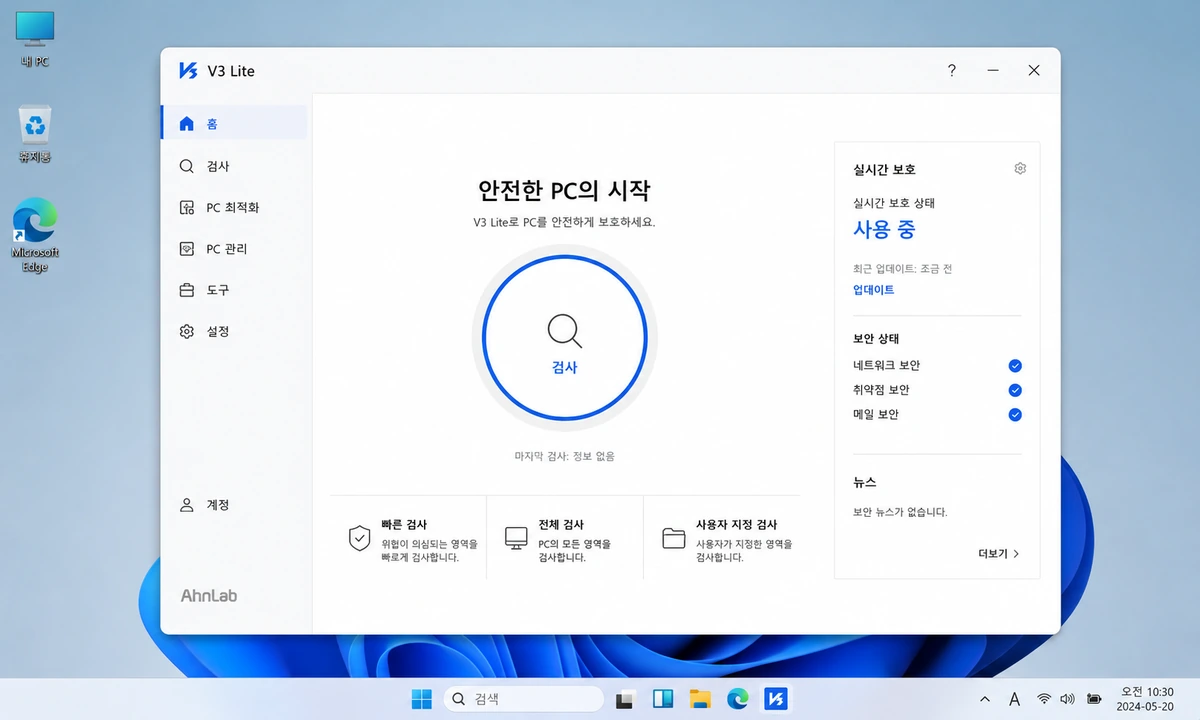Click the 최근 업데이트: 조금 전 text
The width and height of the screenshot is (1200, 720).
pos(902,269)
